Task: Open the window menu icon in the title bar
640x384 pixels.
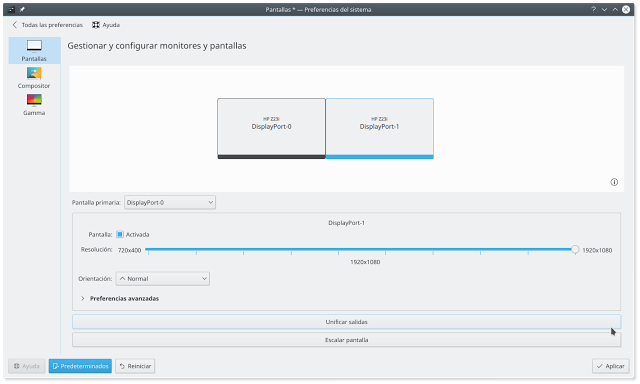Action: coord(11,9)
